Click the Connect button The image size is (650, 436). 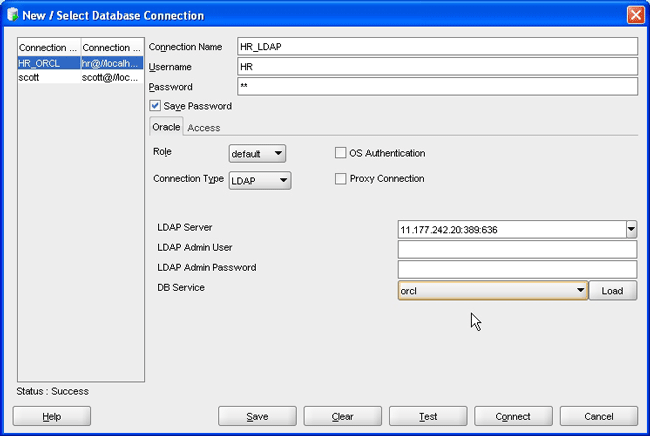pos(513,416)
